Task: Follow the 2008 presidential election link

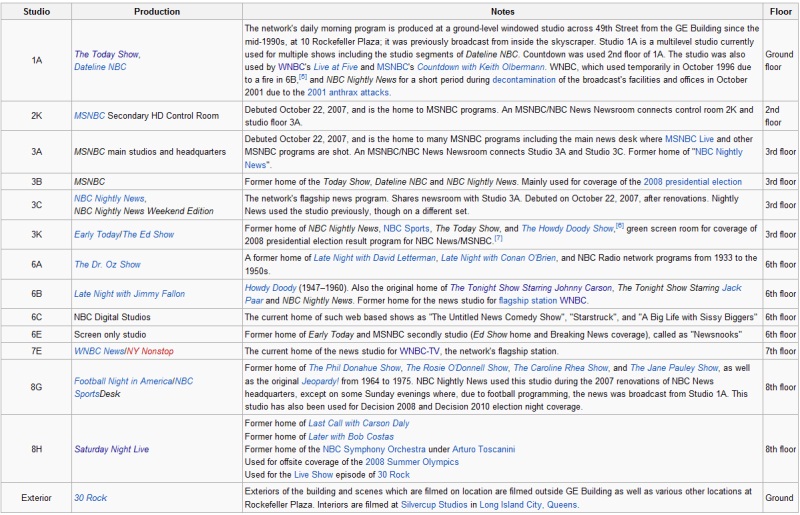Action: (x=692, y=182)
